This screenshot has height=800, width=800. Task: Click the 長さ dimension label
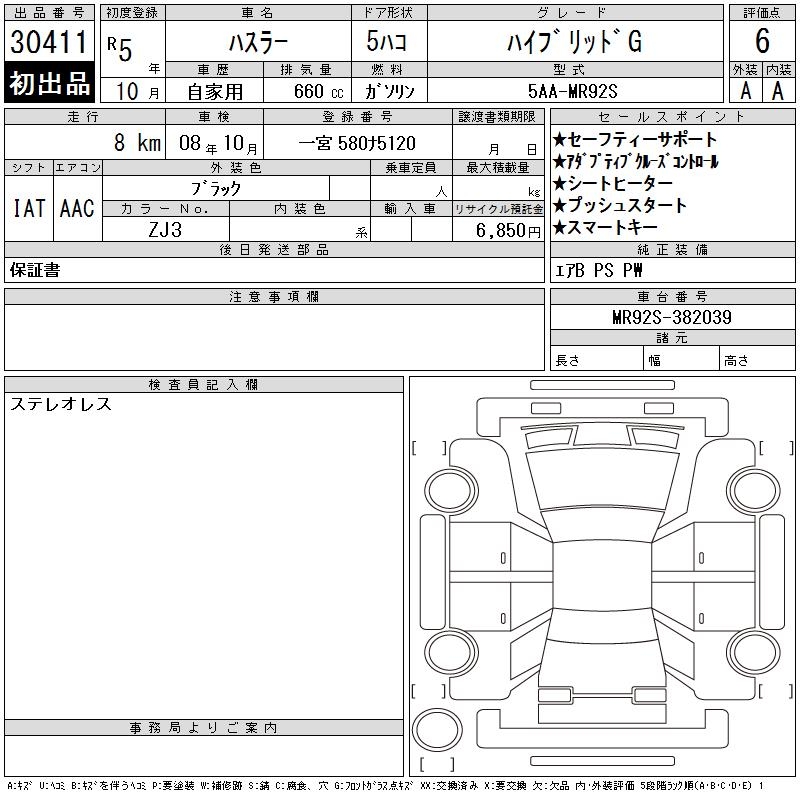[x=567, y=360]
